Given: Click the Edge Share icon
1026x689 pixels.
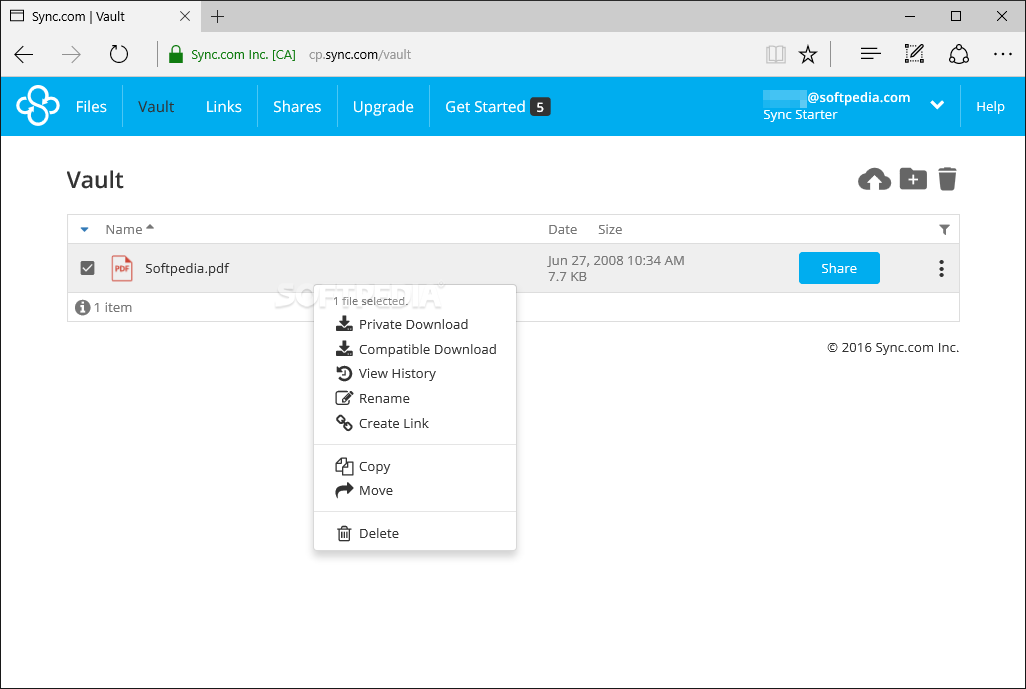Looking at the screenshot, I should [x=959, y=54].
